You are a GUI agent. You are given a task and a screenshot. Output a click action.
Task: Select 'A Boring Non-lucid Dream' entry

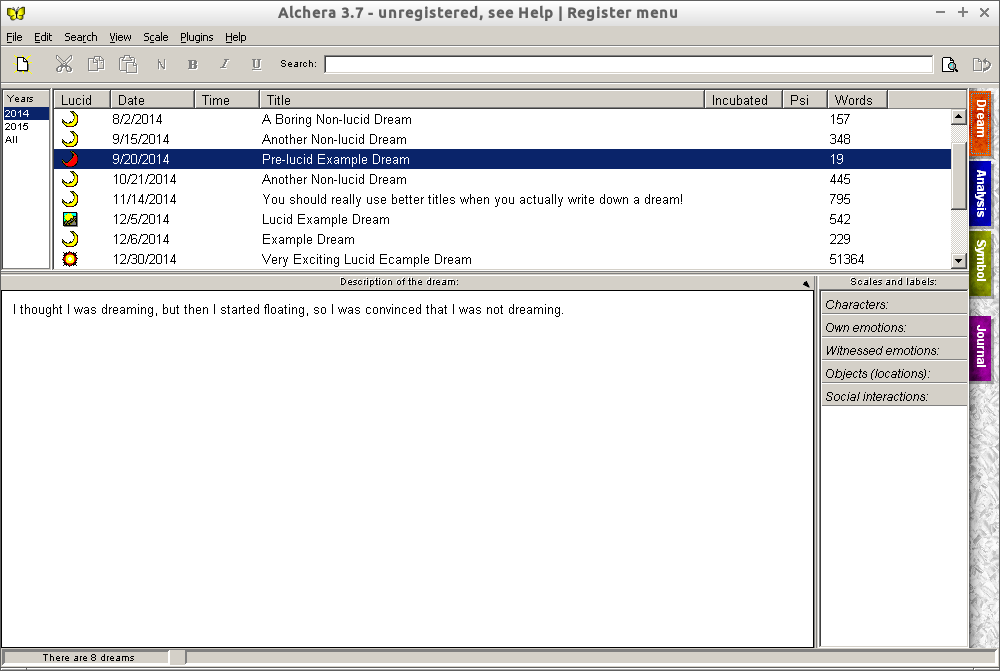pyautogui.click(x=502, y=119)
